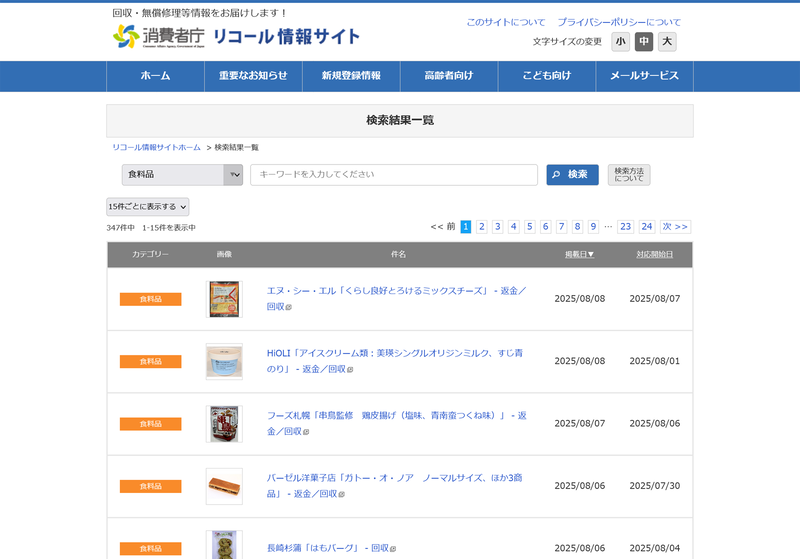Open このサイトについて link

click(506, 22)
